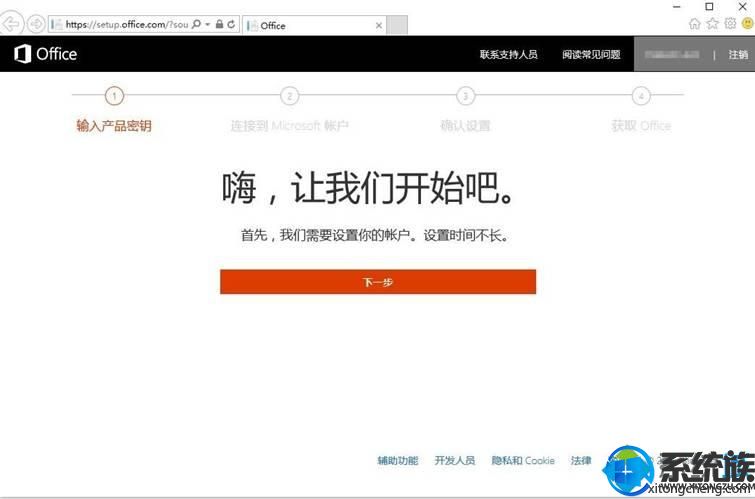This screenshot has height=499, width=755.
Task: Click step 4 circle in progress bar
Action: [x=641, y=95]
